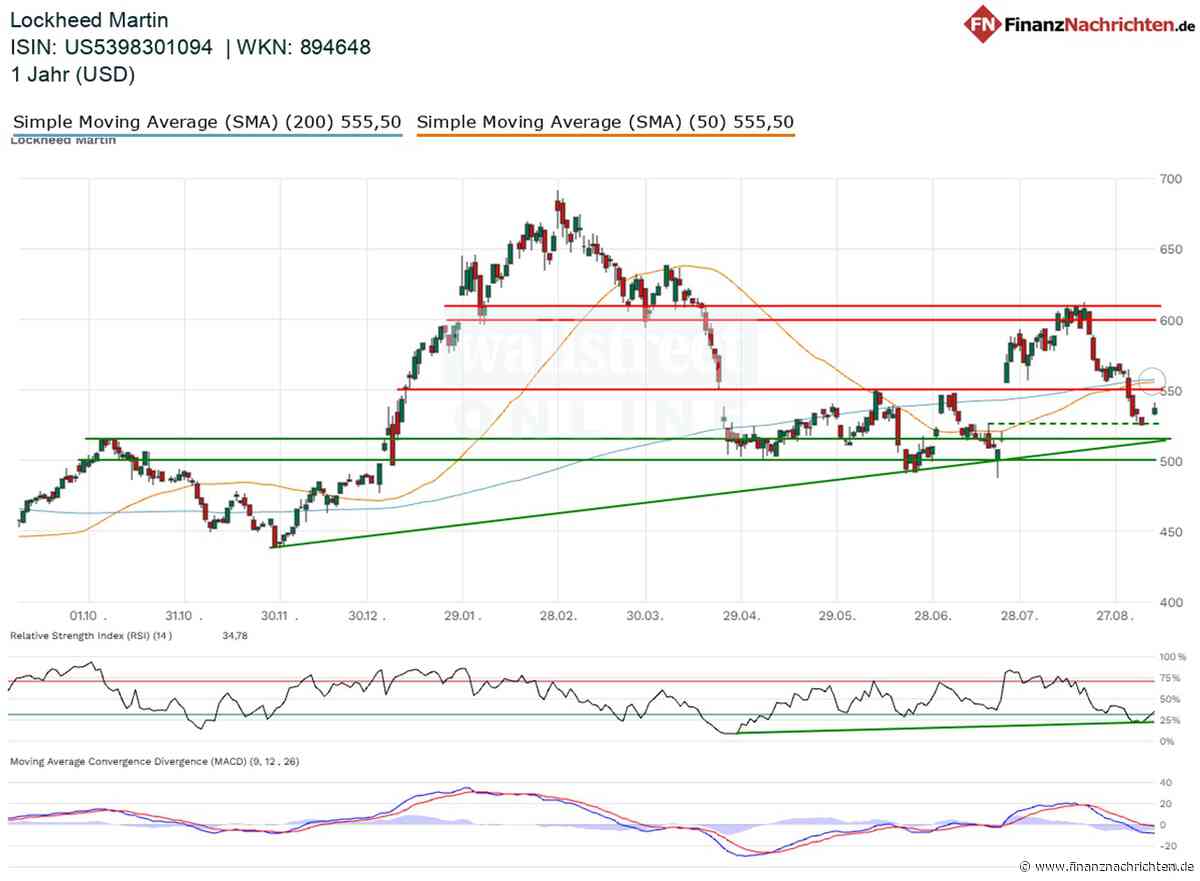Click the 50% RSI axis label
Image resolution: width=1200 pixels, height=881 pixels.
tap(1169, 699)
